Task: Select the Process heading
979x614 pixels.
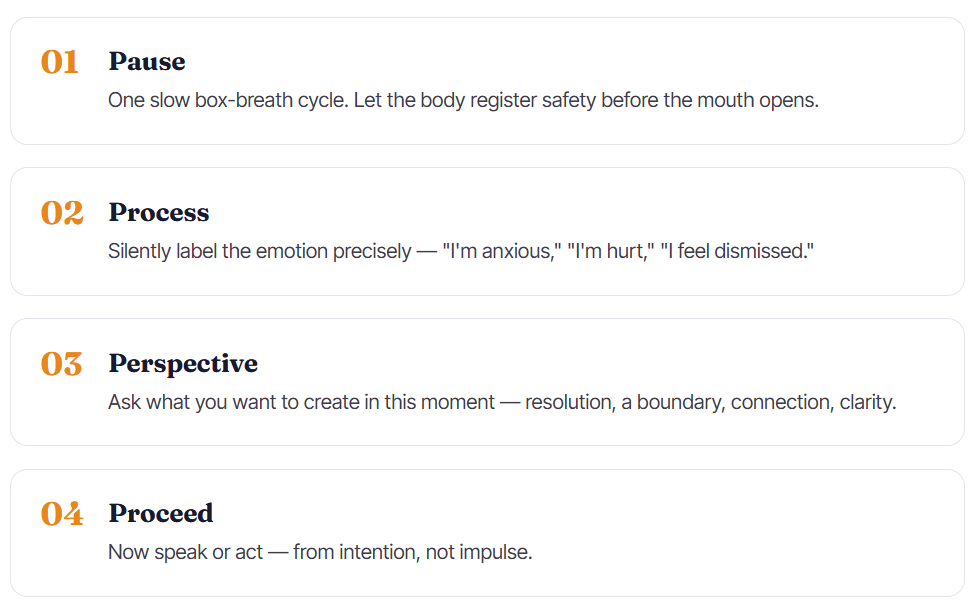Action: (x=159, y=212)
